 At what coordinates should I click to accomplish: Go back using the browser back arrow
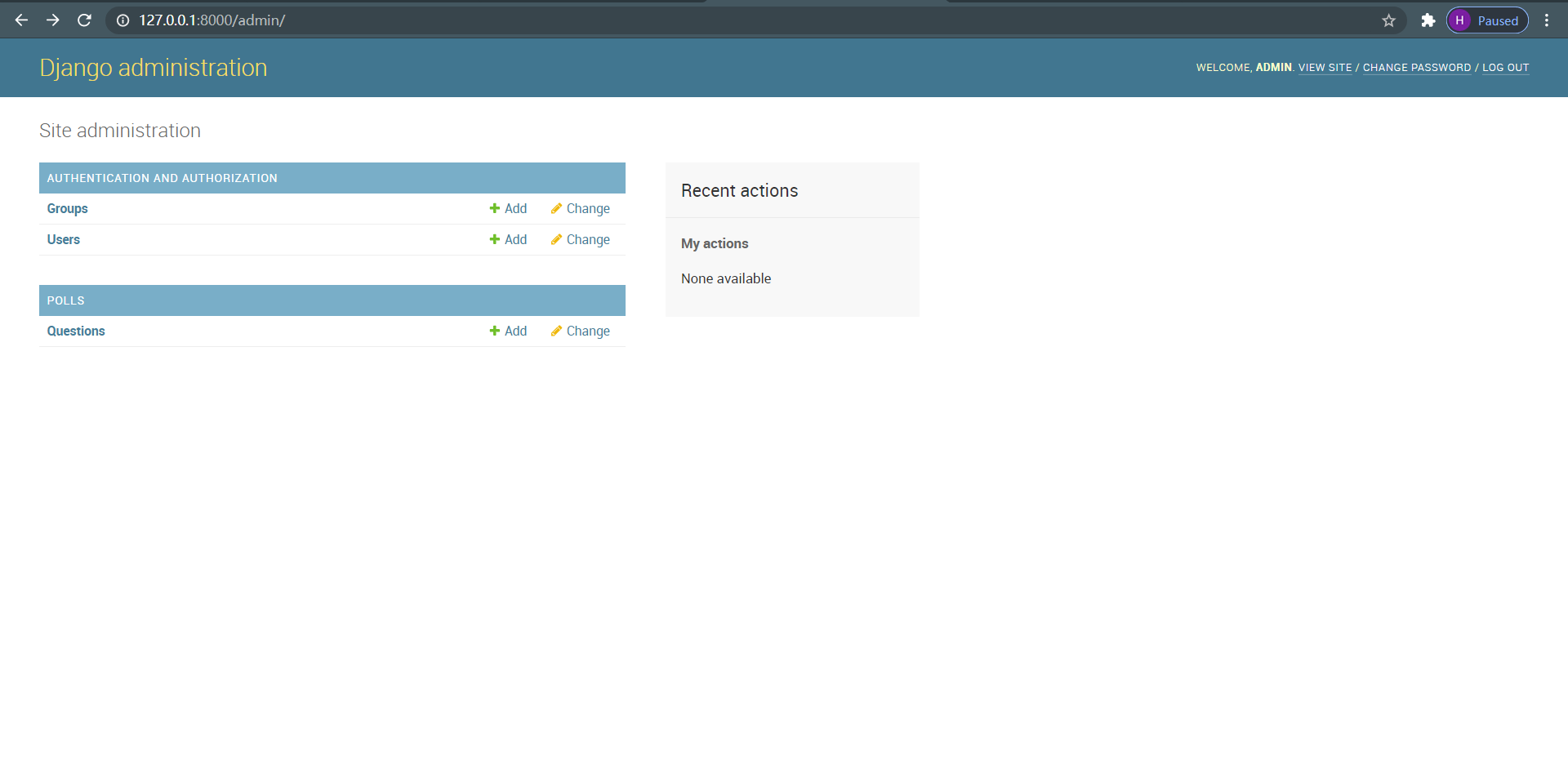pos(22,20)
